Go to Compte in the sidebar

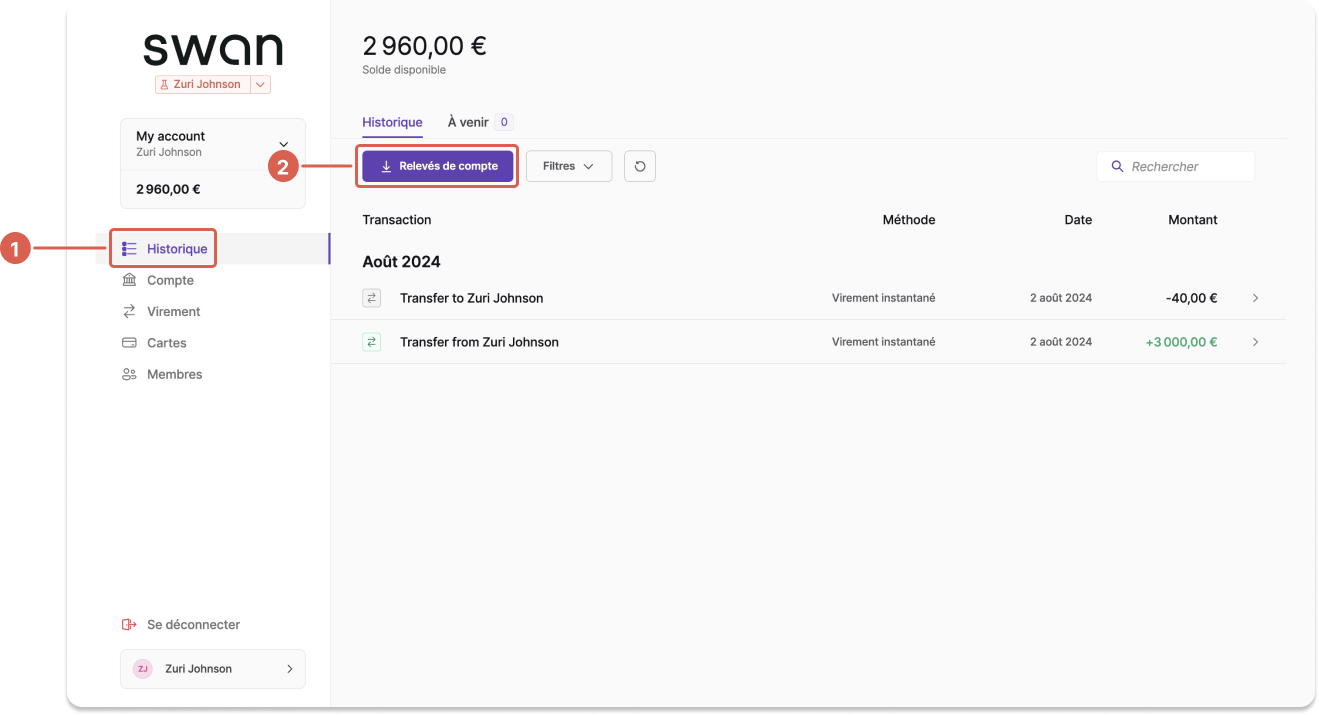[x=170, y=280]
